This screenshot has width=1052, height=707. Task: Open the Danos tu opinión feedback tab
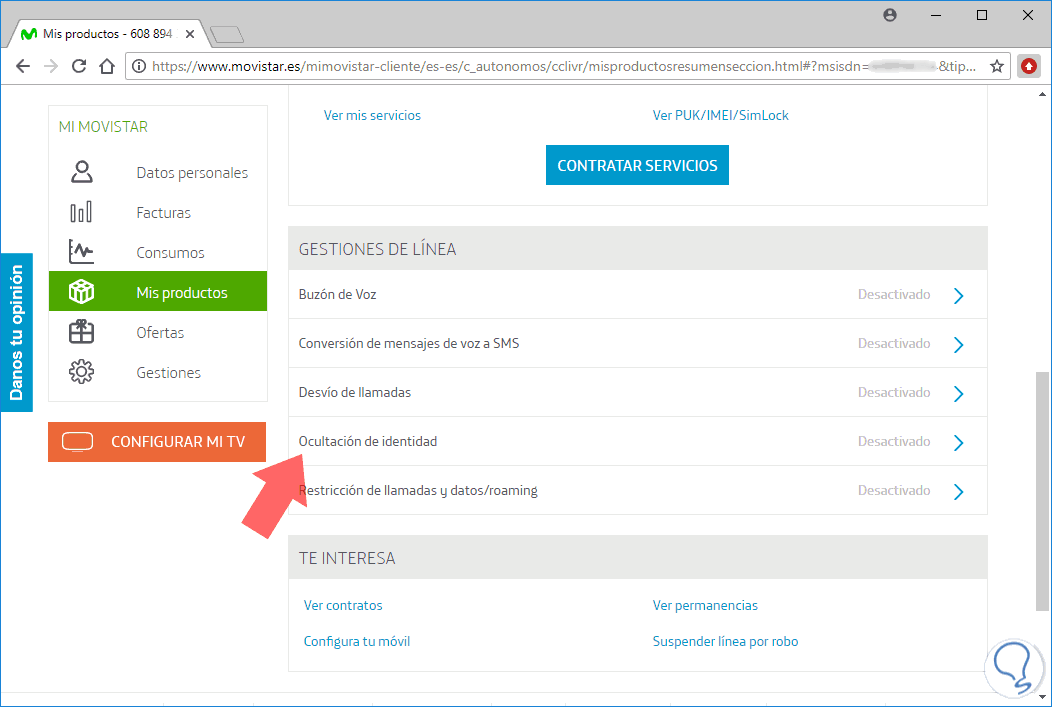(x=16, y=332)
